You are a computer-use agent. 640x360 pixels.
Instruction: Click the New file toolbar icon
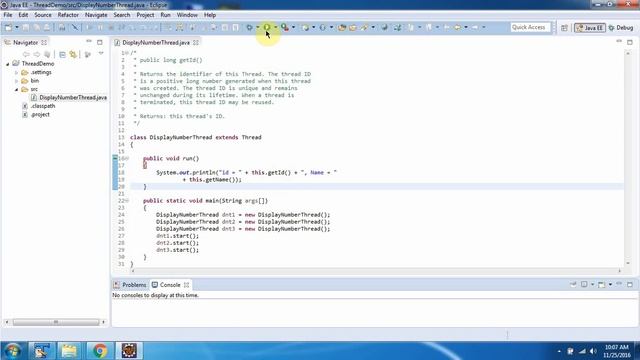[x=8, y=27]
